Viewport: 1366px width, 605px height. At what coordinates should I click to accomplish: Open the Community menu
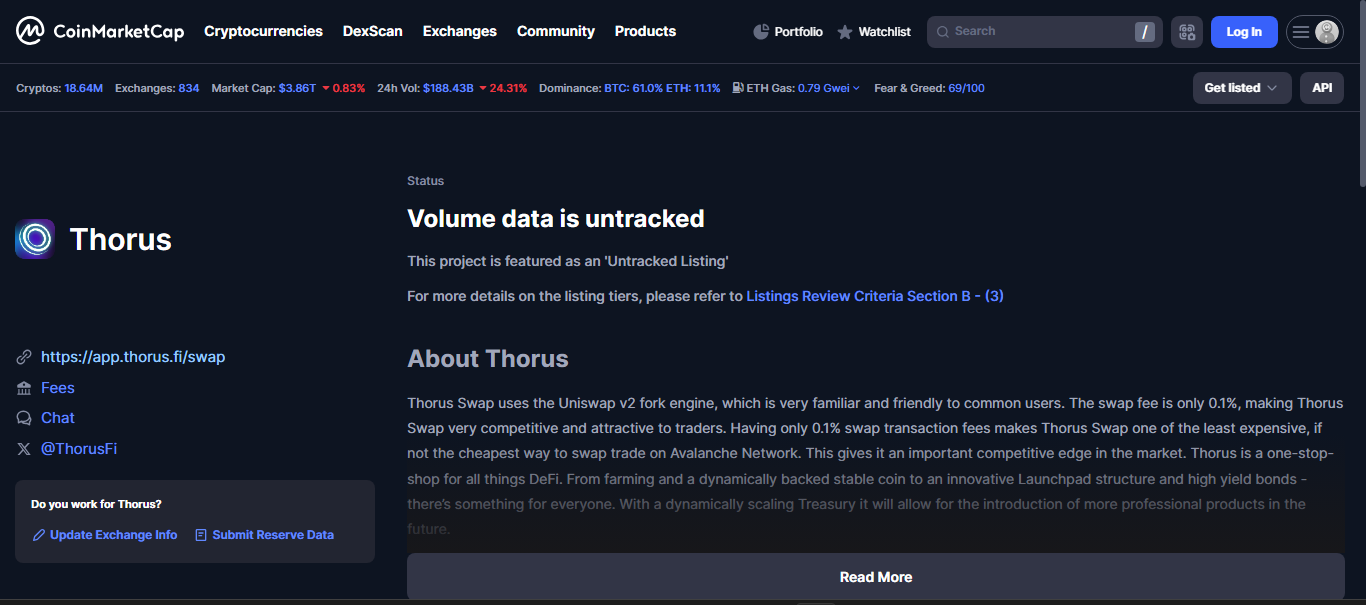pyautogui.click(x=556, y=31)
